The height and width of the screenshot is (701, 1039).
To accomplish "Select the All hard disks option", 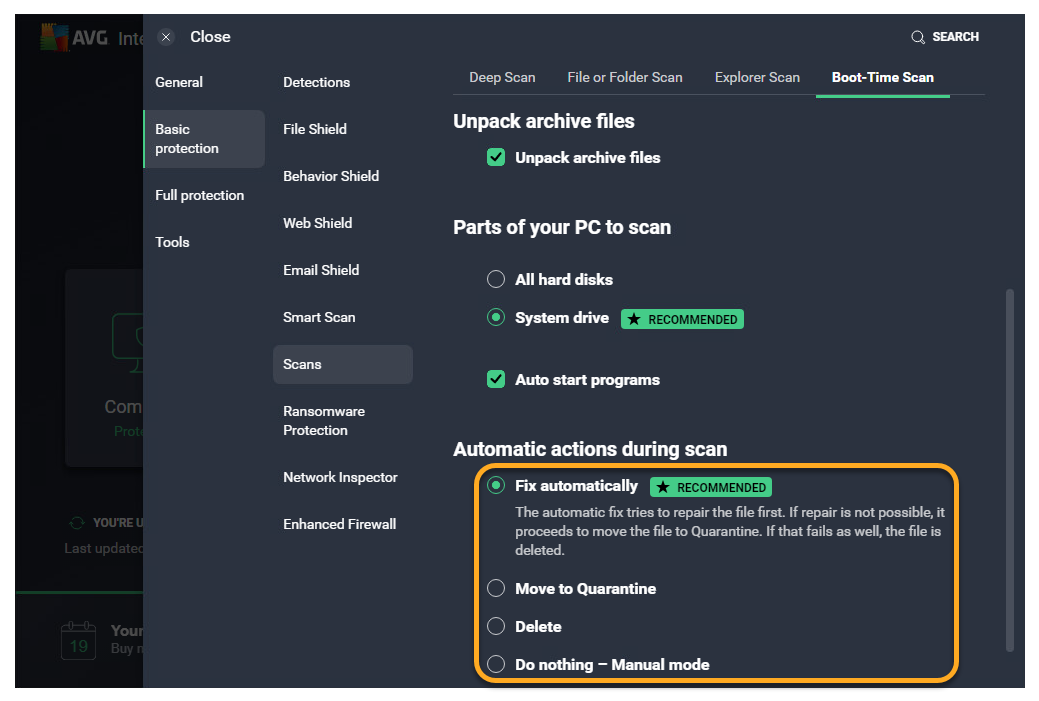I will (x=496, y=279).
